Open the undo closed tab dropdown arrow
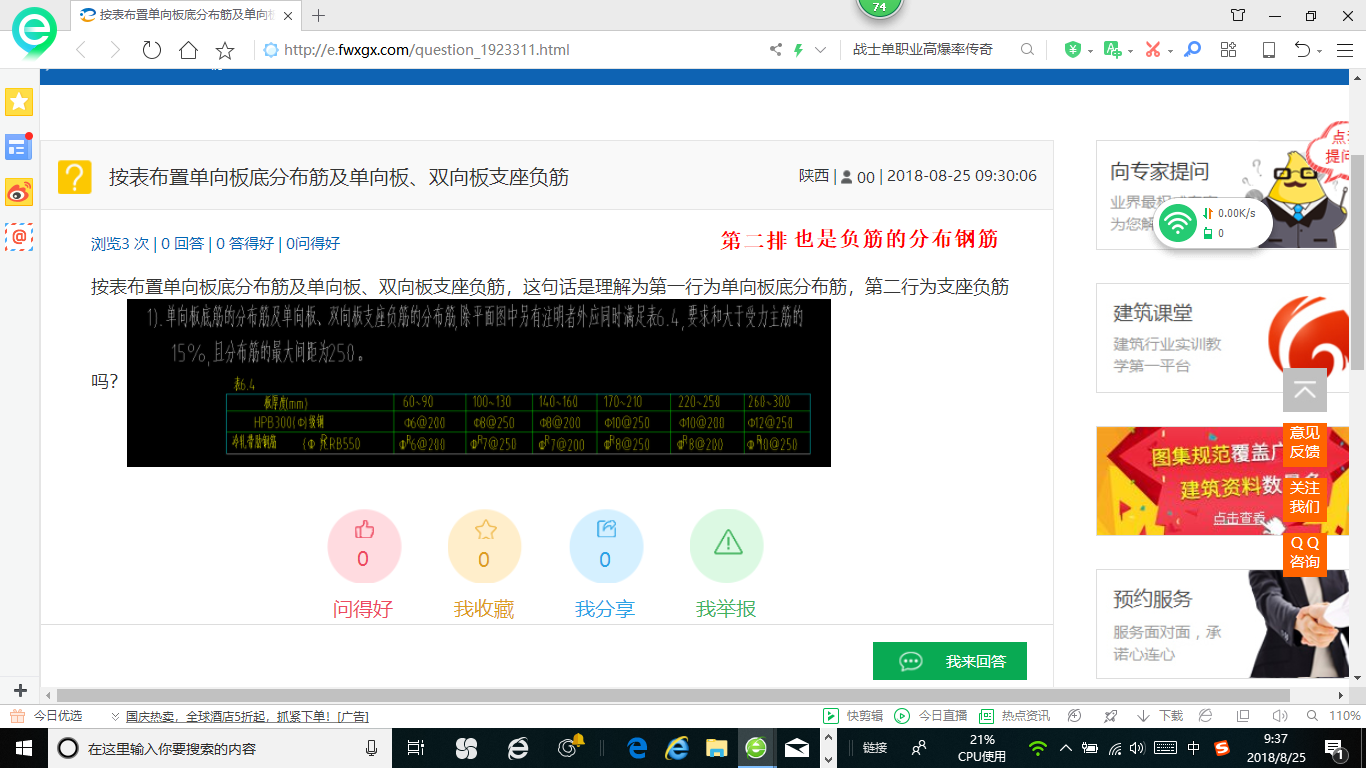 (x=1320, y=51)
